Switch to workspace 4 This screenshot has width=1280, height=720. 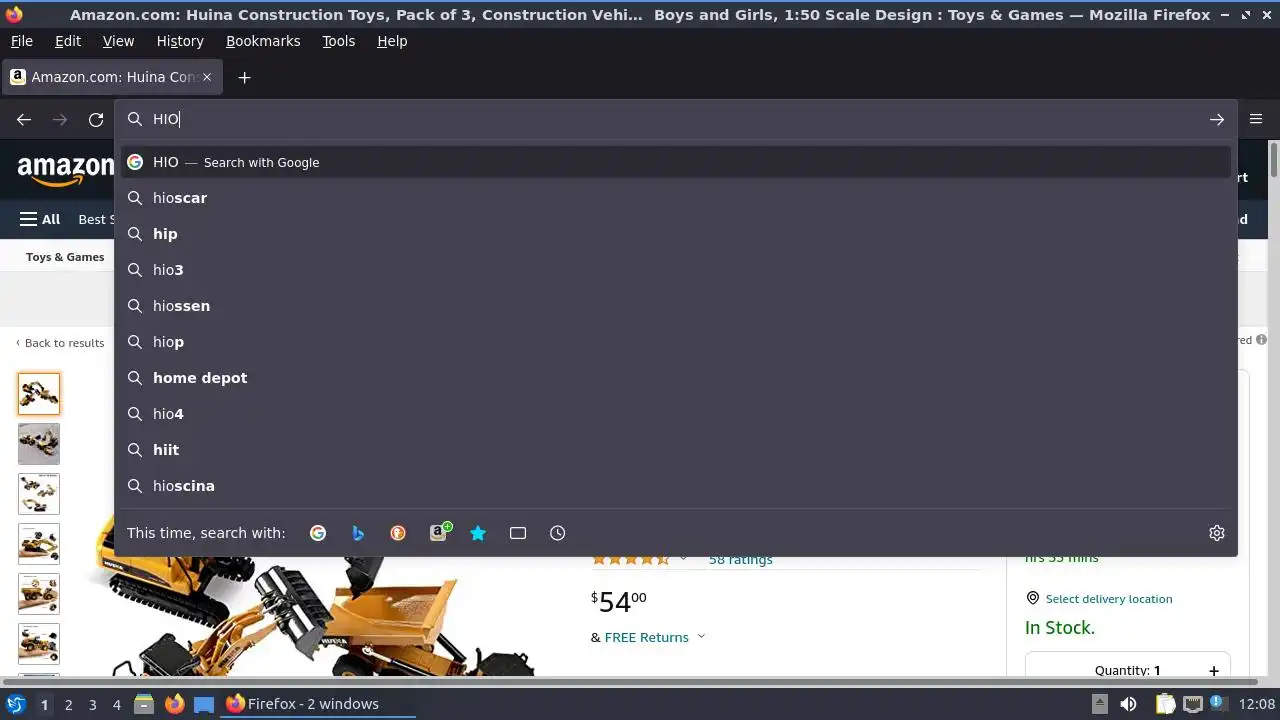(x=116, y=704)
